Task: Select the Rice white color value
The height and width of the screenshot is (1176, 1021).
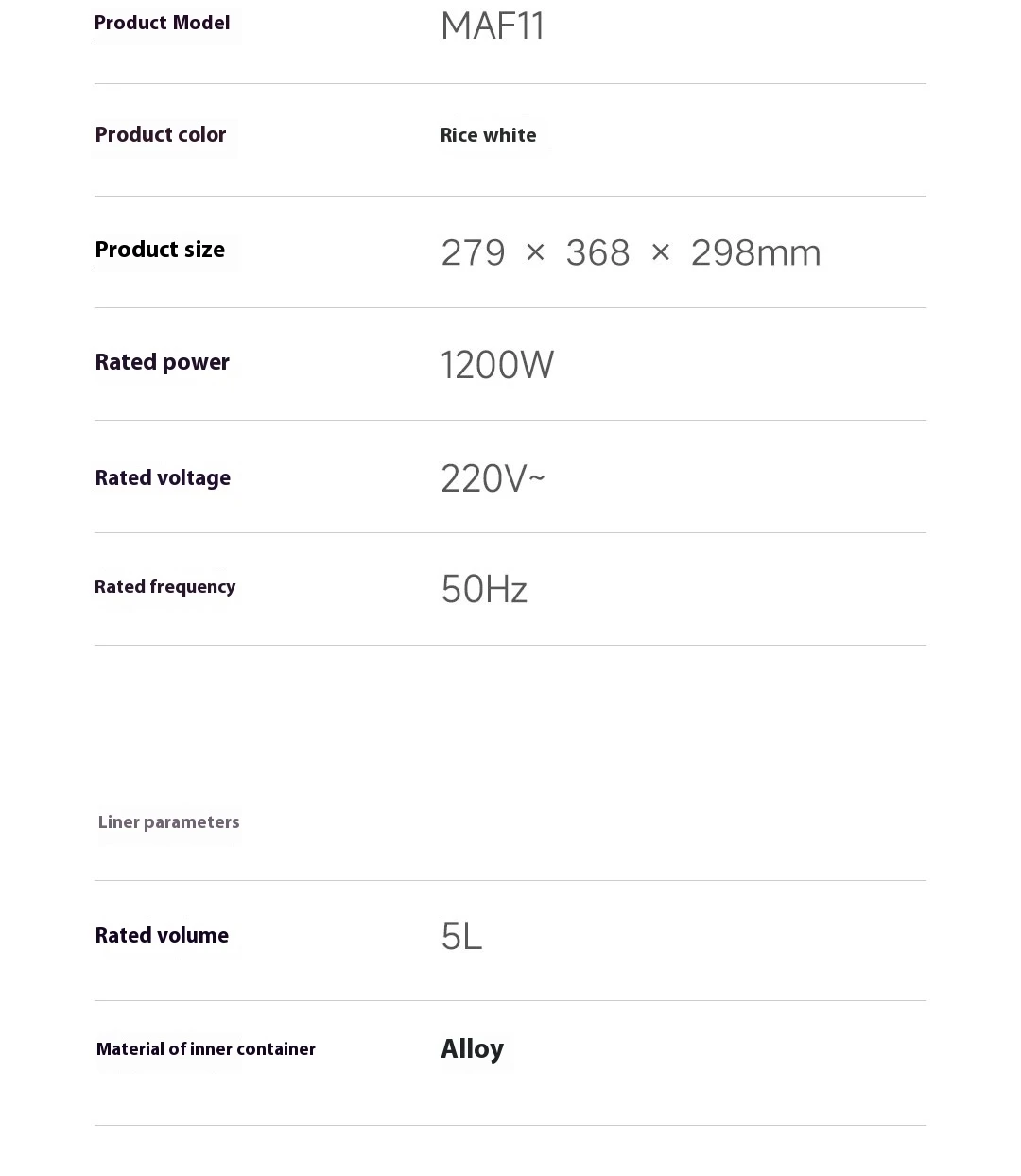Action: click(x=488, y=136)
